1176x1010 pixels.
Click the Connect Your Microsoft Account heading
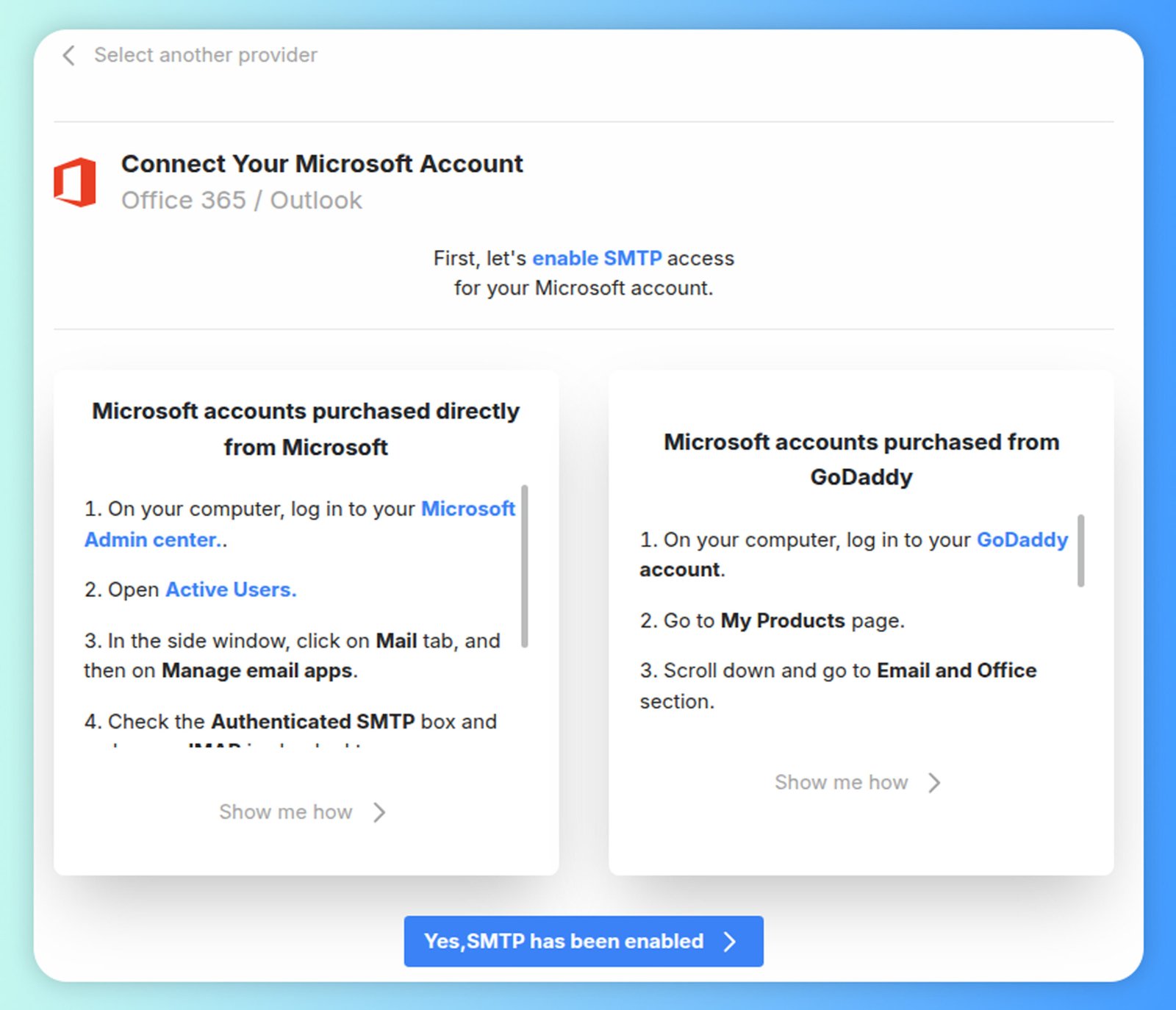point(322,163)
